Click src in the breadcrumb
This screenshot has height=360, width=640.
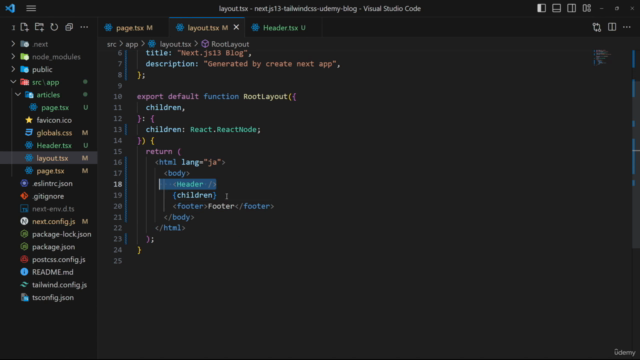tap(111, 44)
